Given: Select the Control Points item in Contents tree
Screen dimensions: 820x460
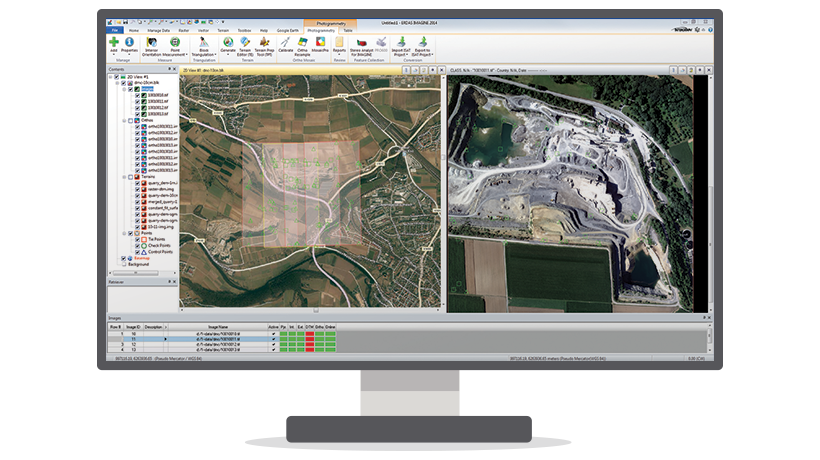Looking at the screenshot, I should 159,252.
